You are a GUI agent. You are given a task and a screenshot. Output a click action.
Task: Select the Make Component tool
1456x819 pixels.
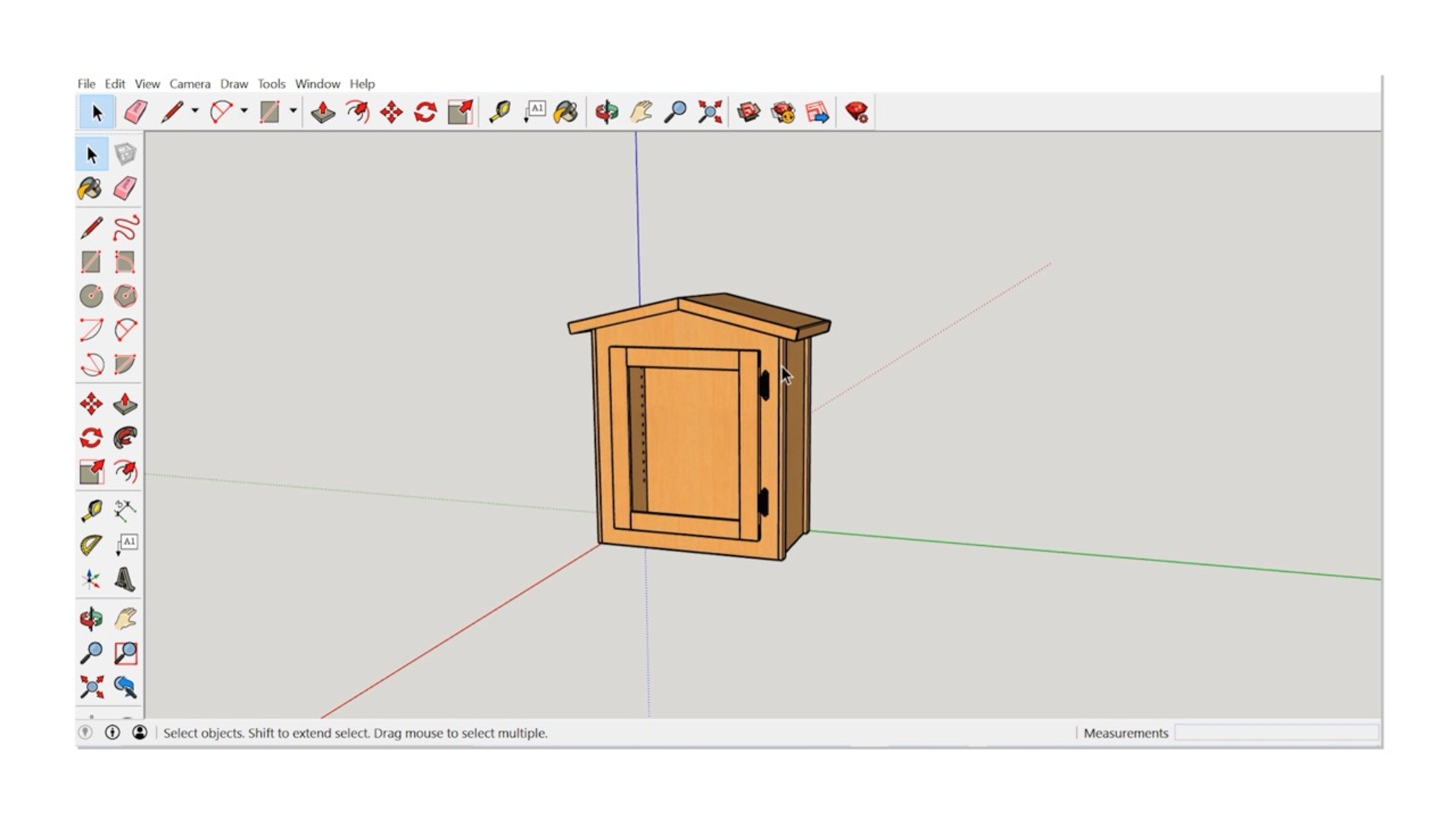(125, 155)
